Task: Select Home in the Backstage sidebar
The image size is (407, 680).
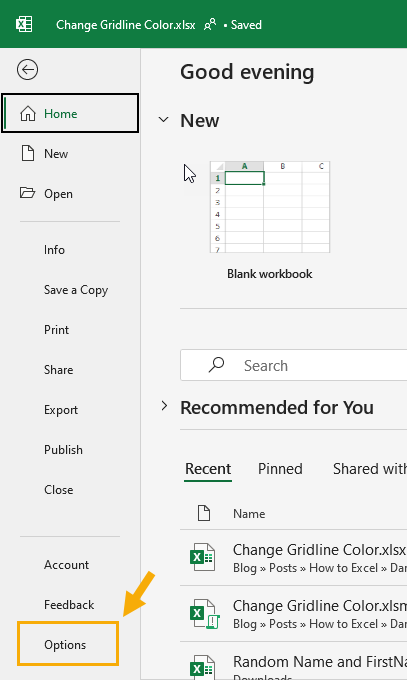Action: 70,114
